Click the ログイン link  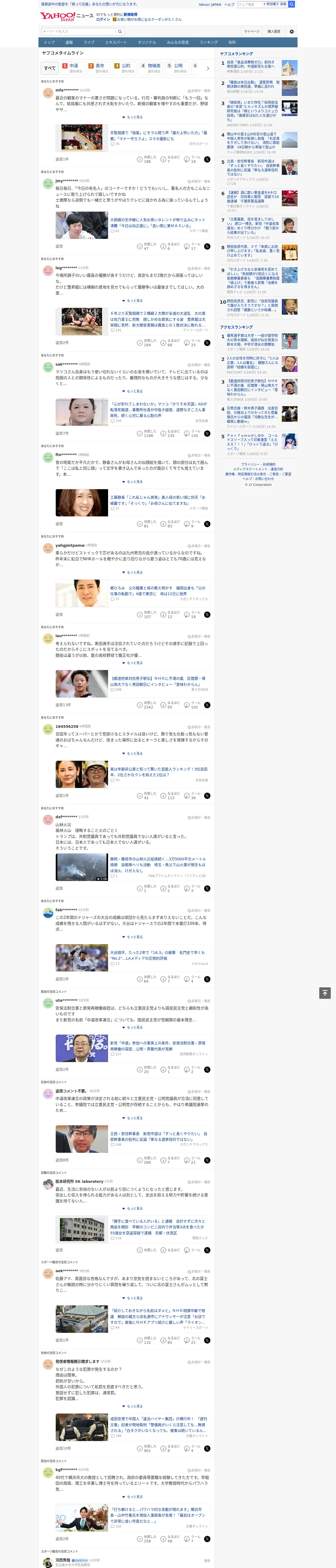coord(103,20)
